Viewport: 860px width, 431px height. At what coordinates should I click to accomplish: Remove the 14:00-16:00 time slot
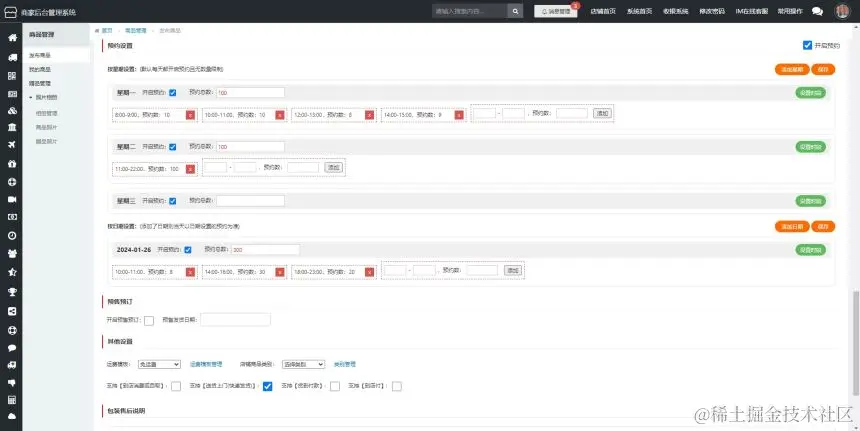(x=280, y=272)
